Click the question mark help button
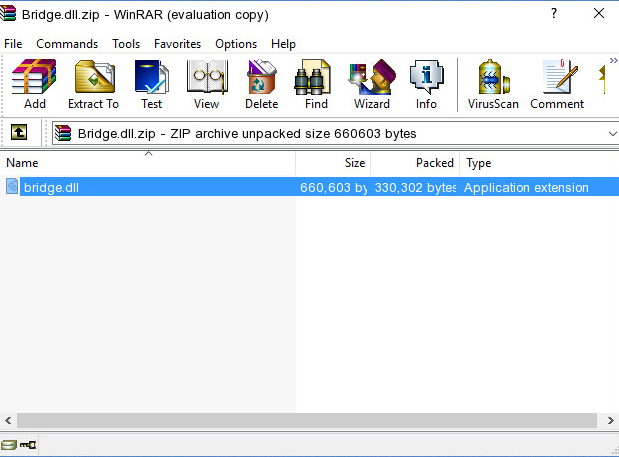The width and height of the screenshot is (619, 457). click(554, 13)
